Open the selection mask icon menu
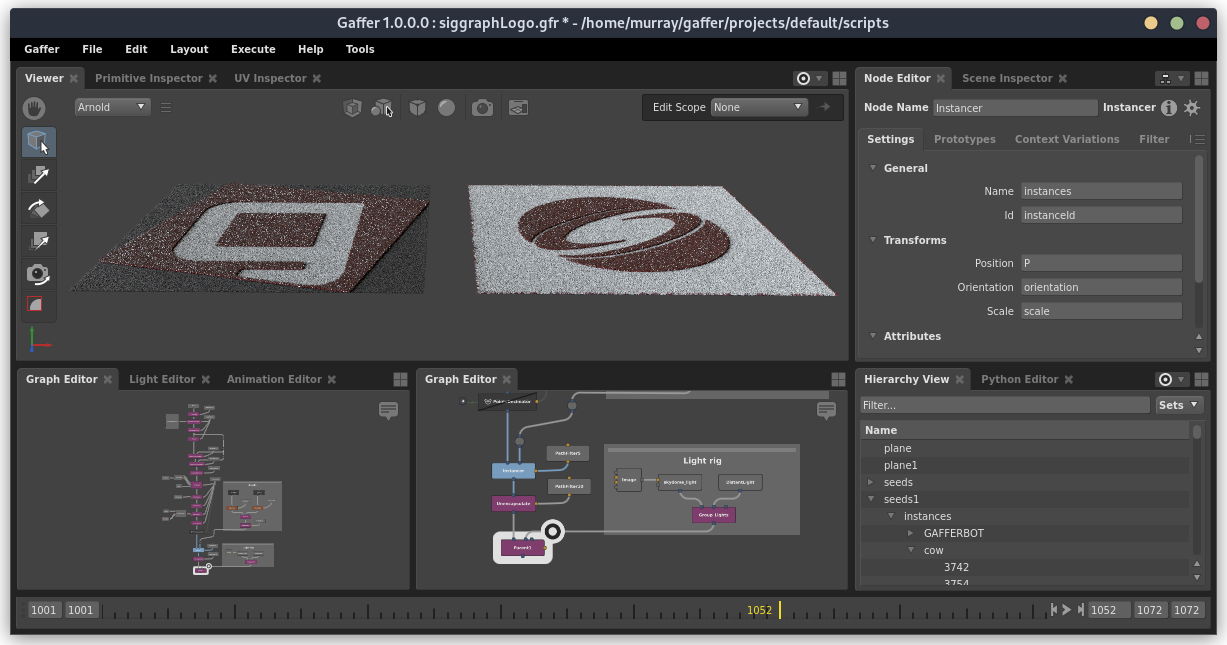This screenshot has height=645, width=1227. (x=382, y=107)
